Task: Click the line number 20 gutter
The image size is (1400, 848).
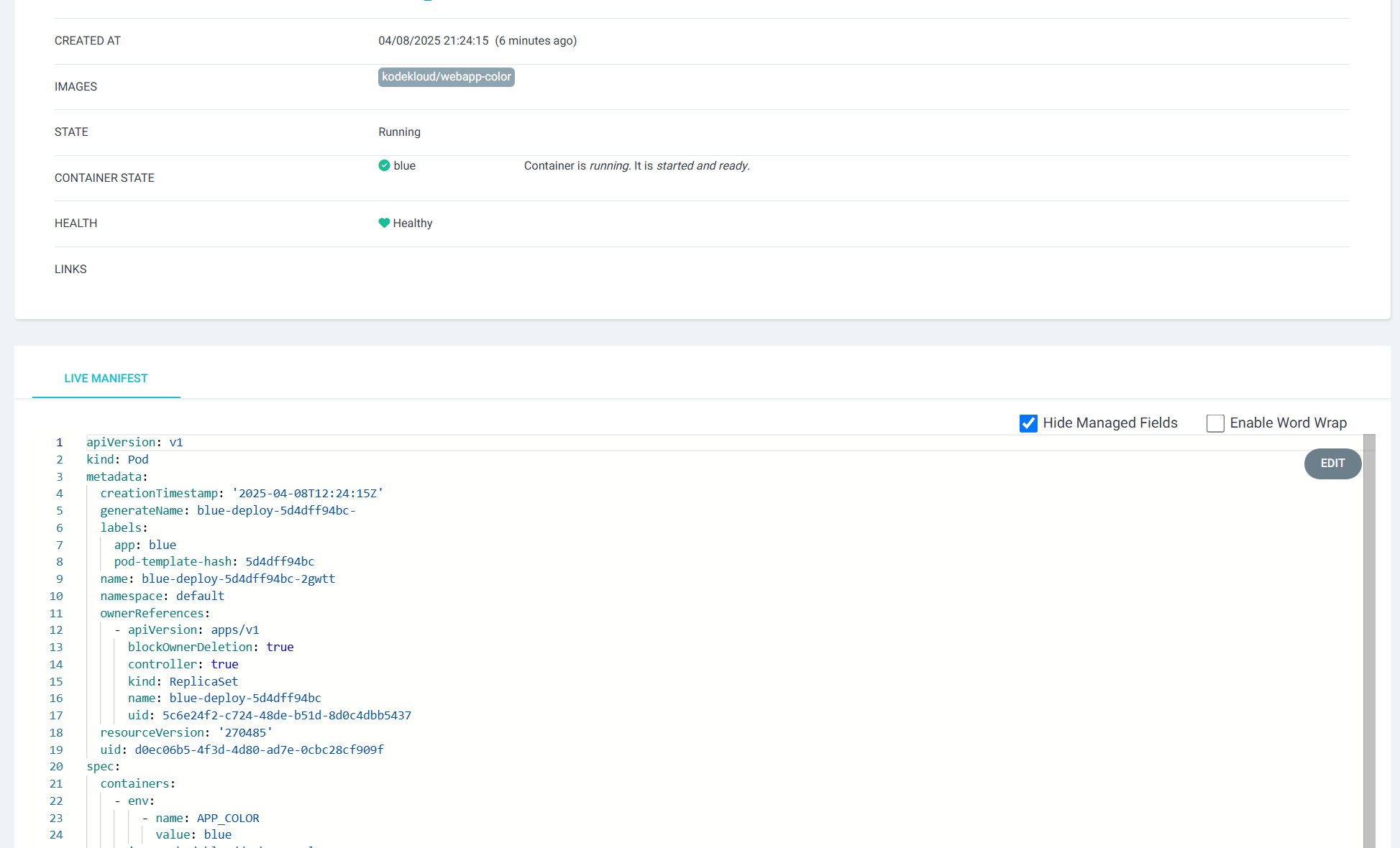Action: 56,766
